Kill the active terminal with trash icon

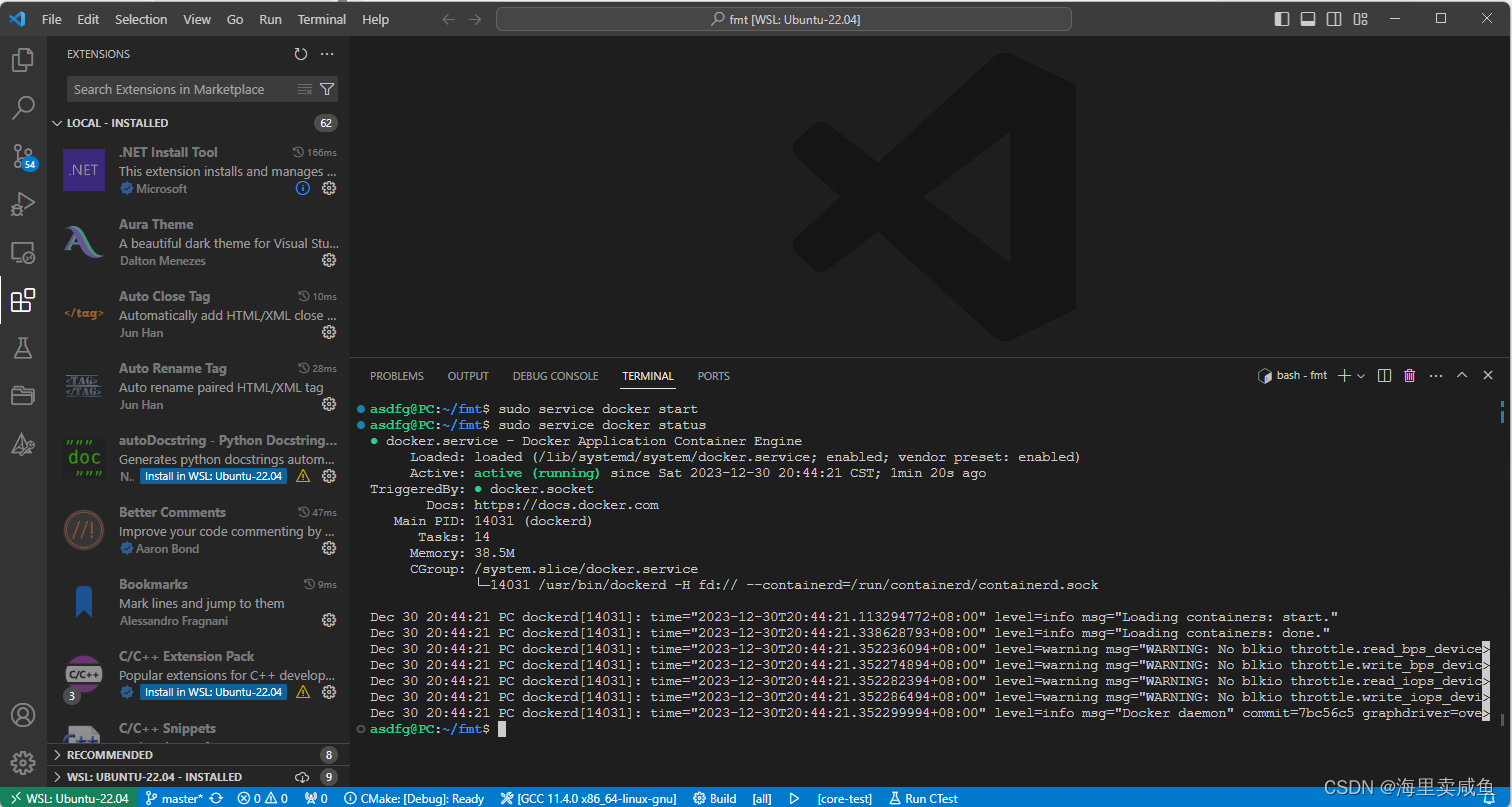click(x=1409, y=375)
